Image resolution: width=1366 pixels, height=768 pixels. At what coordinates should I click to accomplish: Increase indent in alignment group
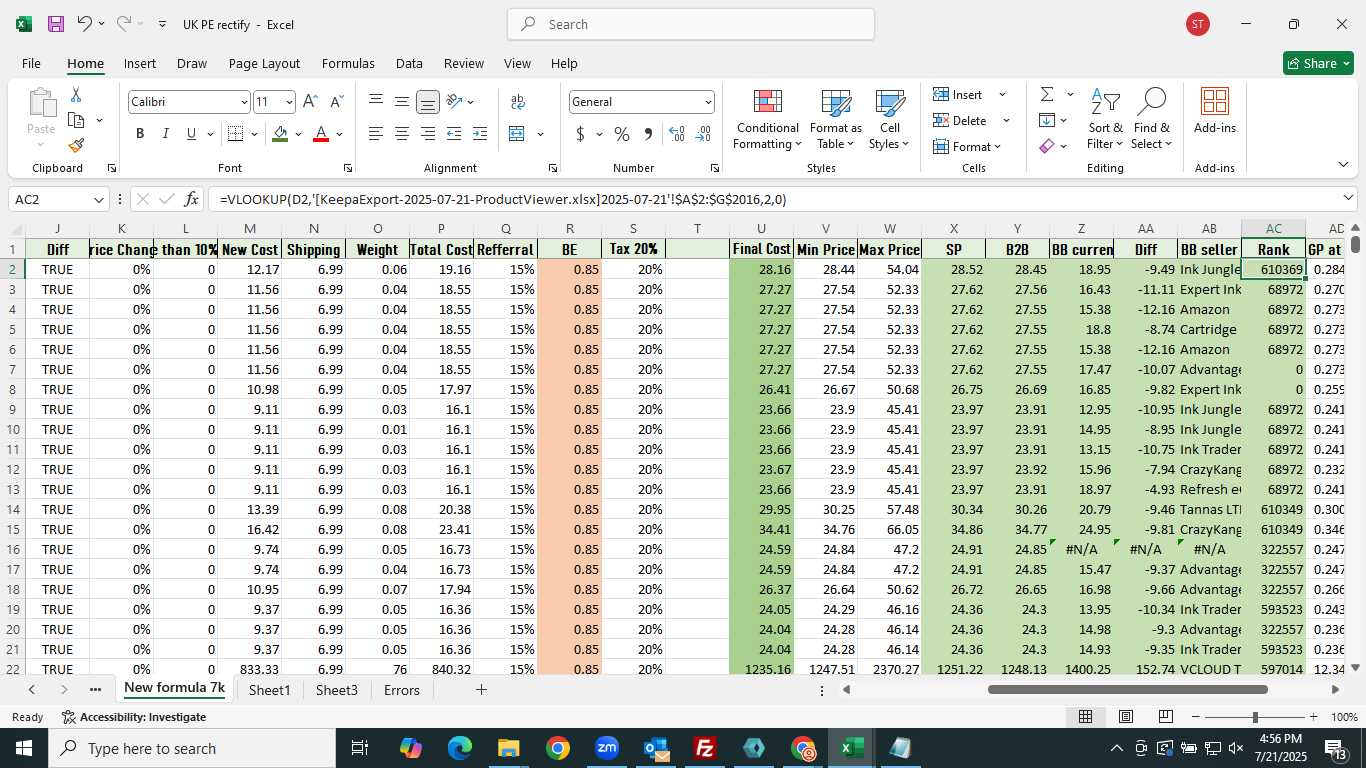480,134
